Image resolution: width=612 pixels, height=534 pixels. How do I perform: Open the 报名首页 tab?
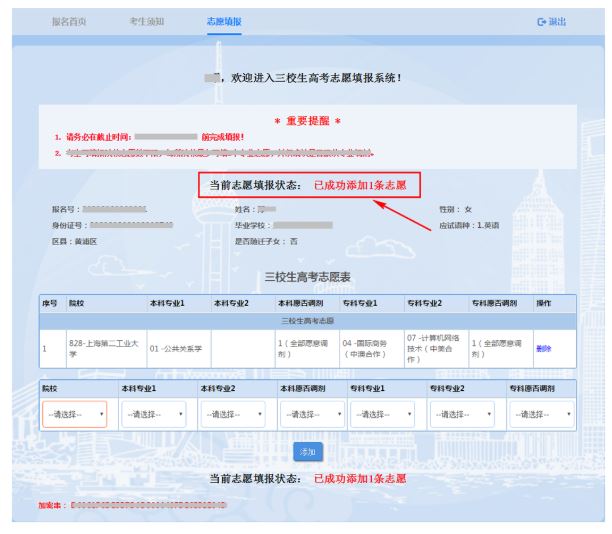click(x=70, y=21)
